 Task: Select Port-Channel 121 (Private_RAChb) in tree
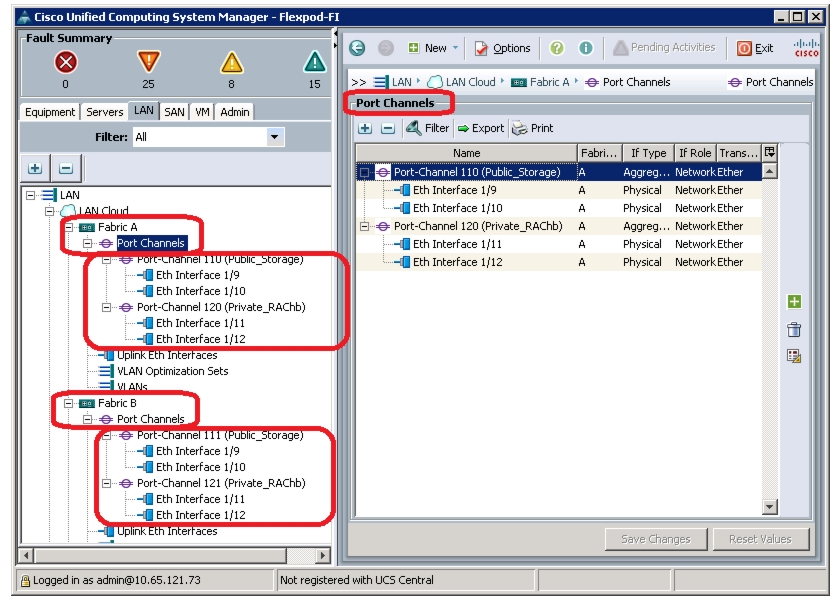point(221,483)
